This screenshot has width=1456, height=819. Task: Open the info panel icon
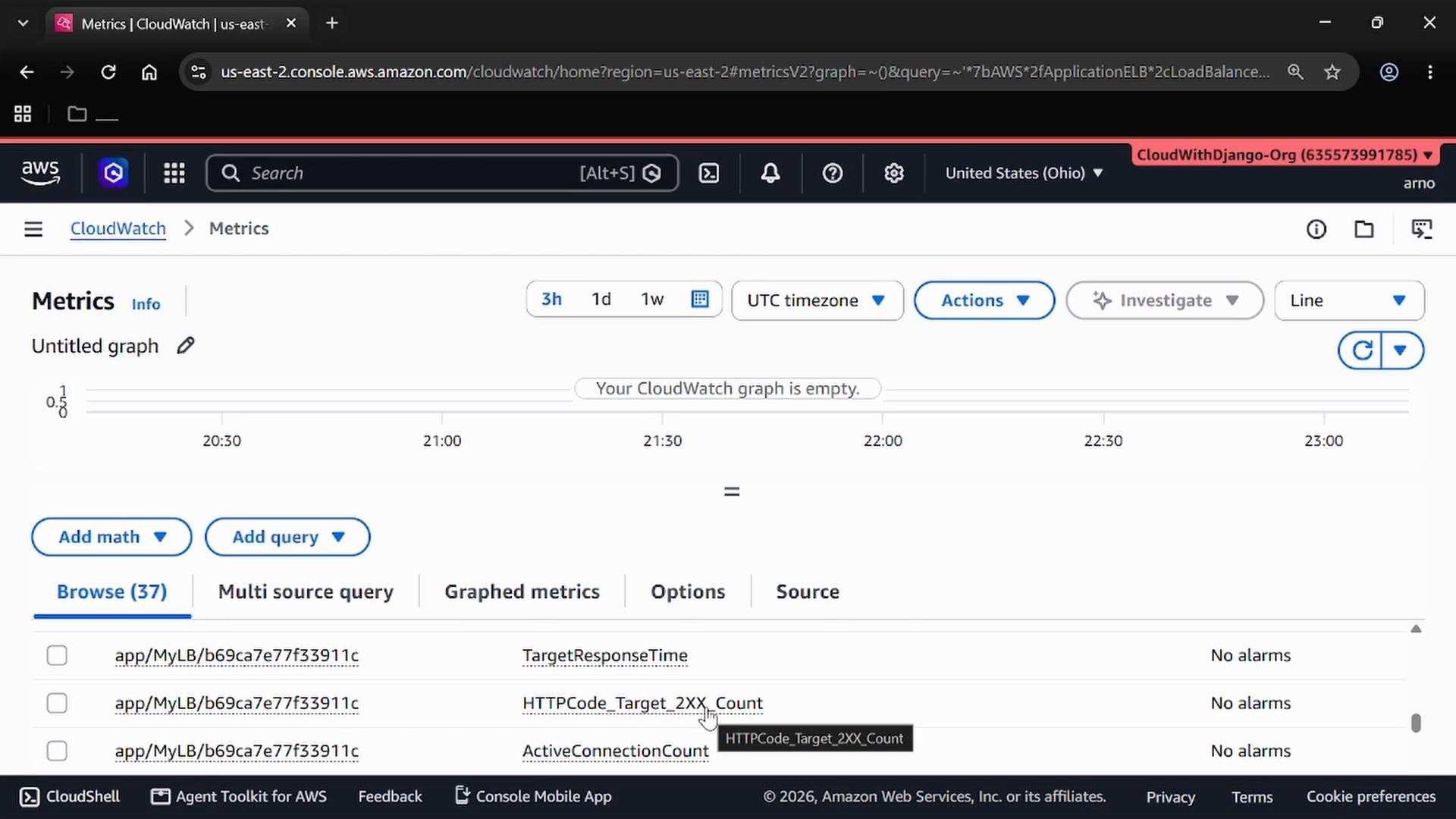pos(1316,229)
